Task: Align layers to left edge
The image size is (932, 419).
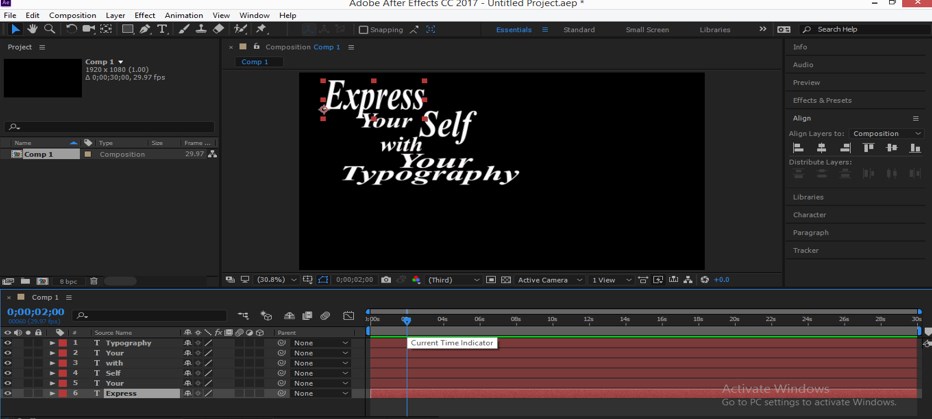Action: click(x=798, y=148)
